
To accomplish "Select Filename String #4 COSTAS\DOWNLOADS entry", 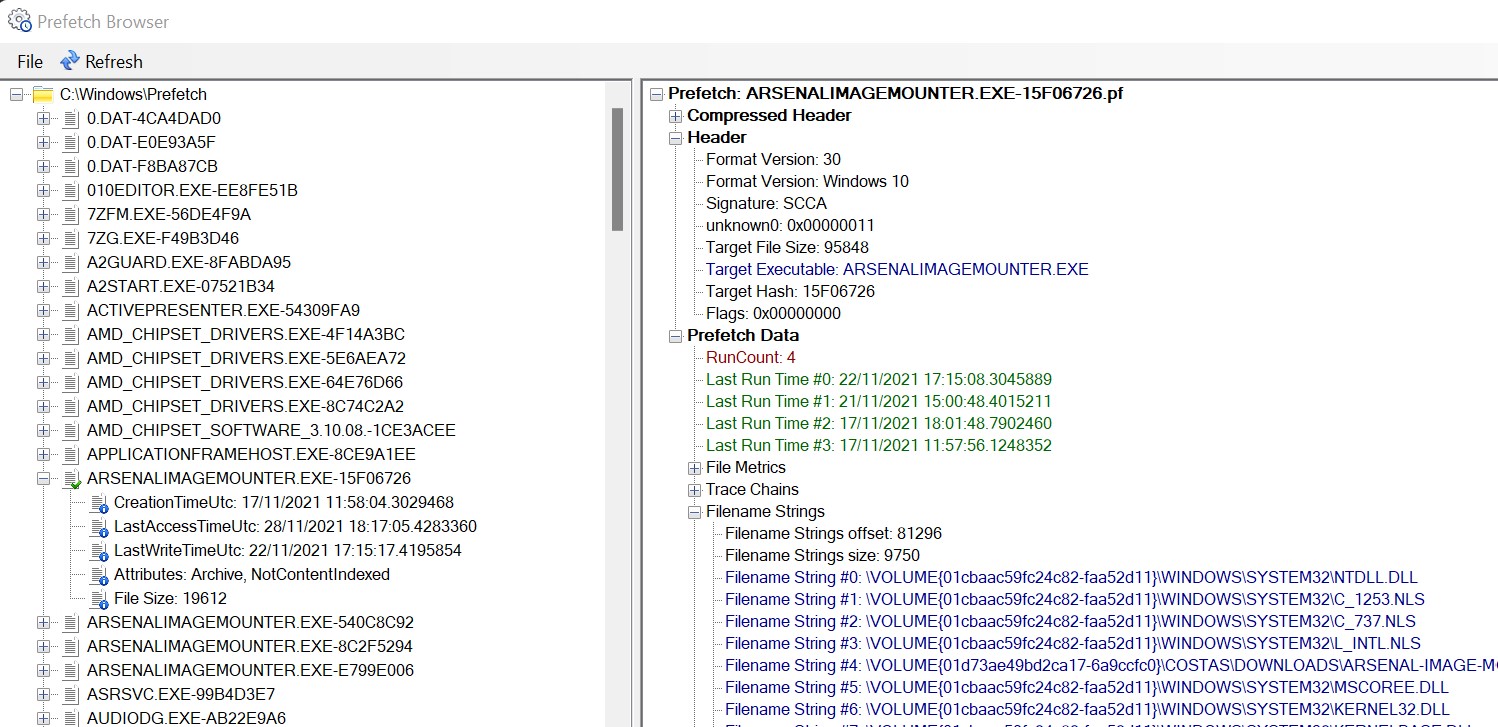I will [1111, 665].
